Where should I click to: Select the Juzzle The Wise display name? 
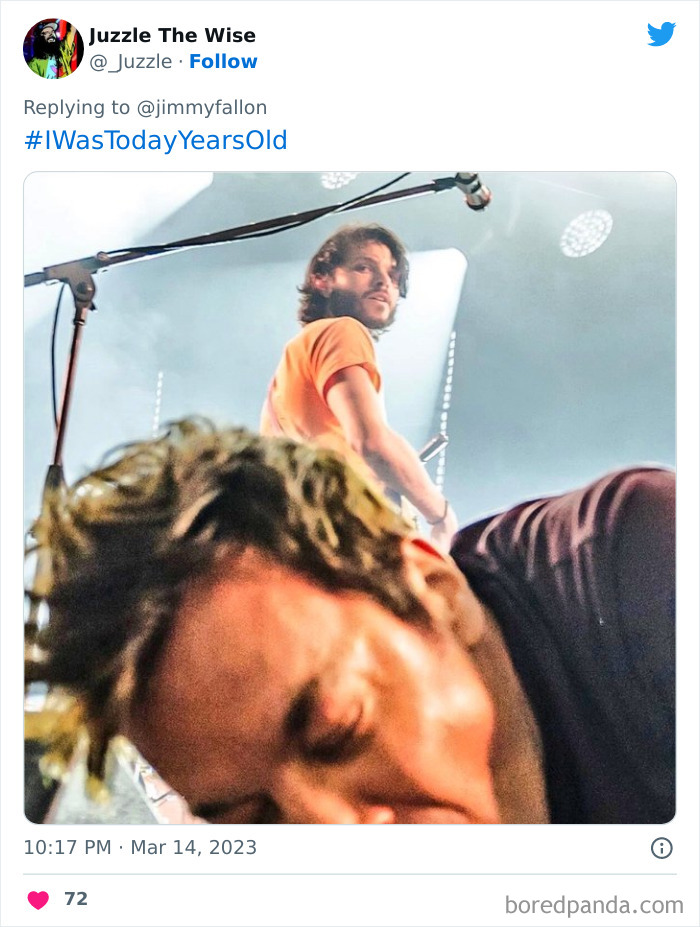click(170, 35)
